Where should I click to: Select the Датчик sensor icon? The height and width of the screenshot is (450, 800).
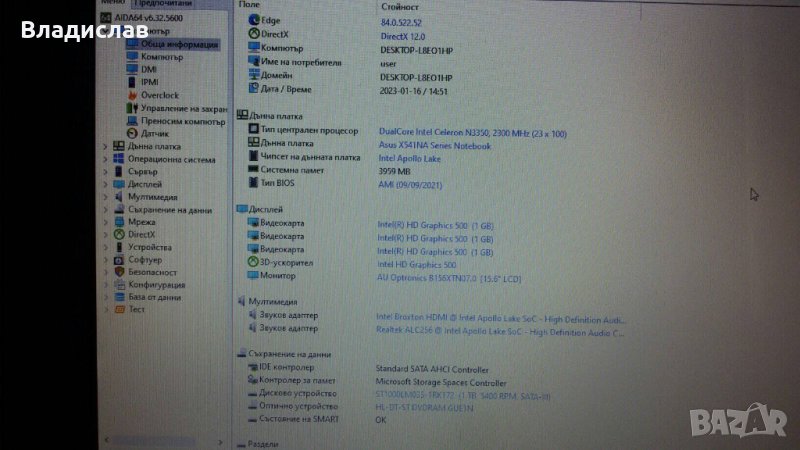tap(133, 133)
